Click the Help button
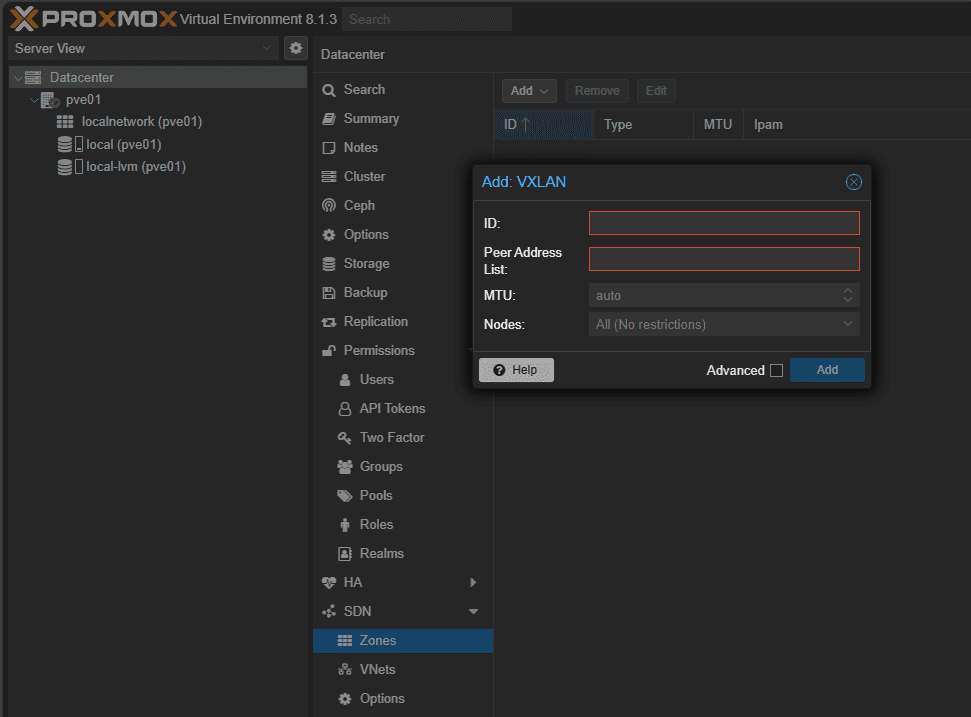This screenshot has width=971, height=717. (516, 370)
